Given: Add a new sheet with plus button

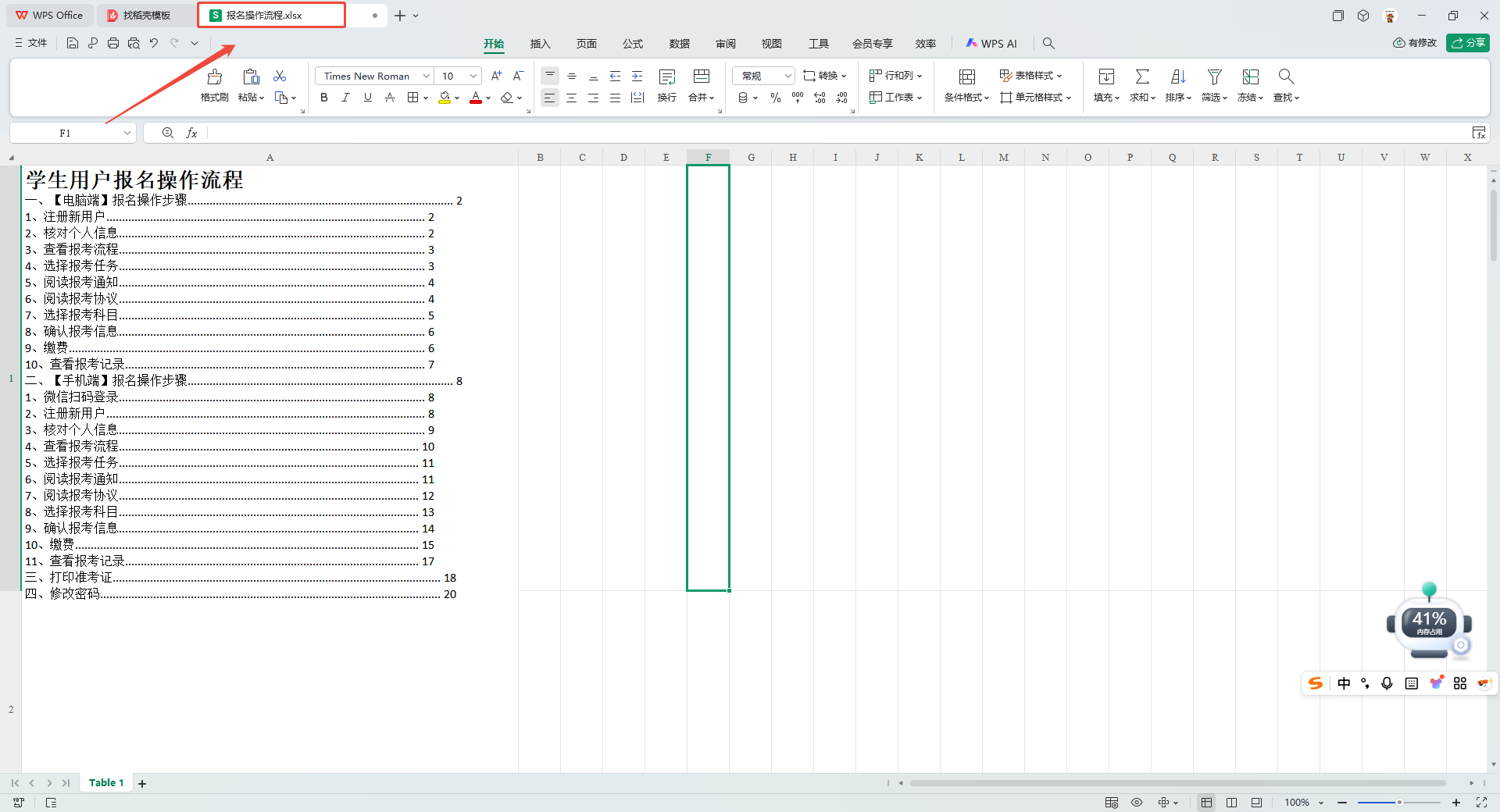Looking at the screenshot, I should point(142,783).
